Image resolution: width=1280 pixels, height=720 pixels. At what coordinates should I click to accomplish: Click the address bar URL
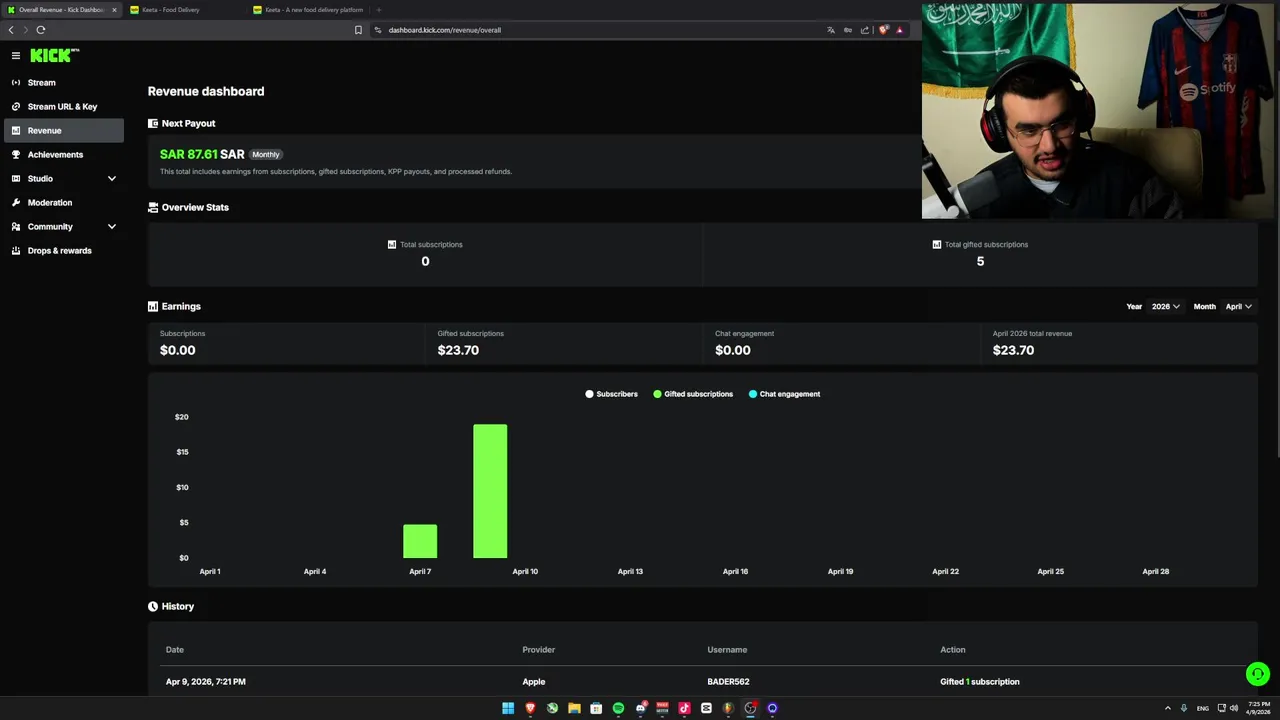click(x=445, y=30)
